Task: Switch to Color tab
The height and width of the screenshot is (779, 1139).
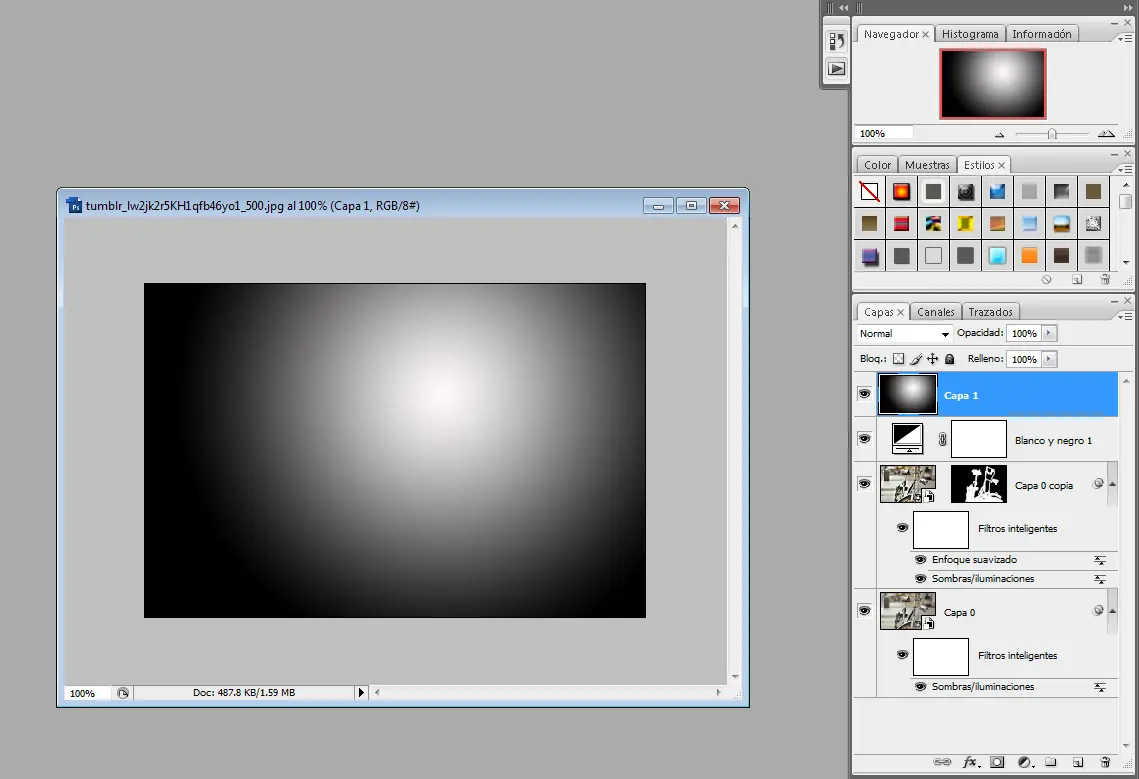Action: coord(877,165)
